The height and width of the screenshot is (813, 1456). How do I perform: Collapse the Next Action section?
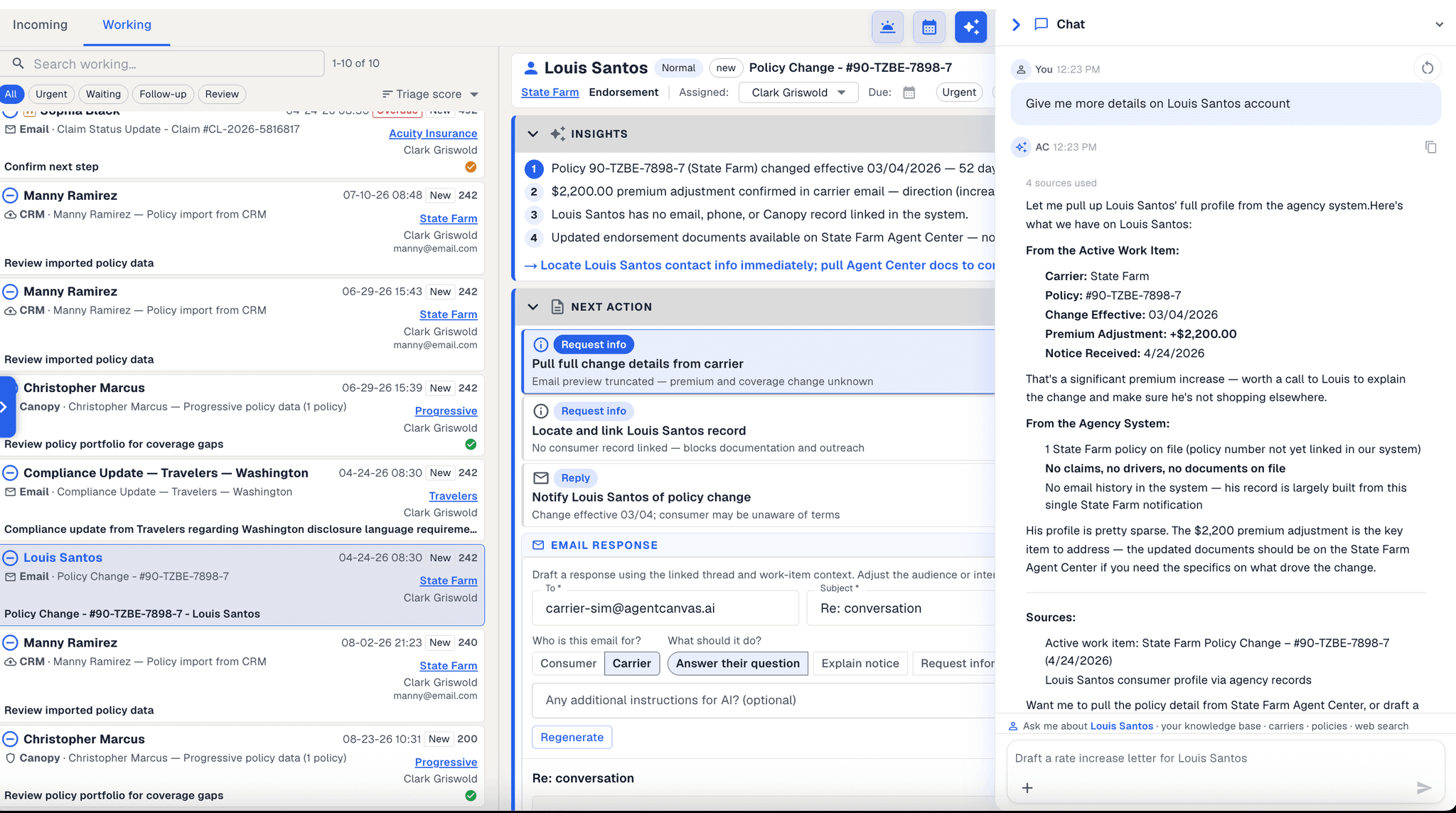click(x=532, y=307)
